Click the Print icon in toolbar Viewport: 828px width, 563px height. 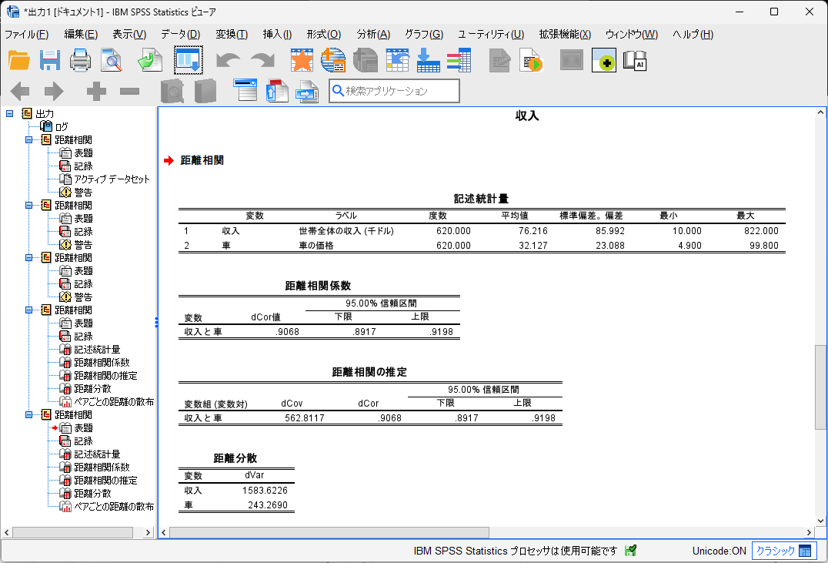click(81, 61)
